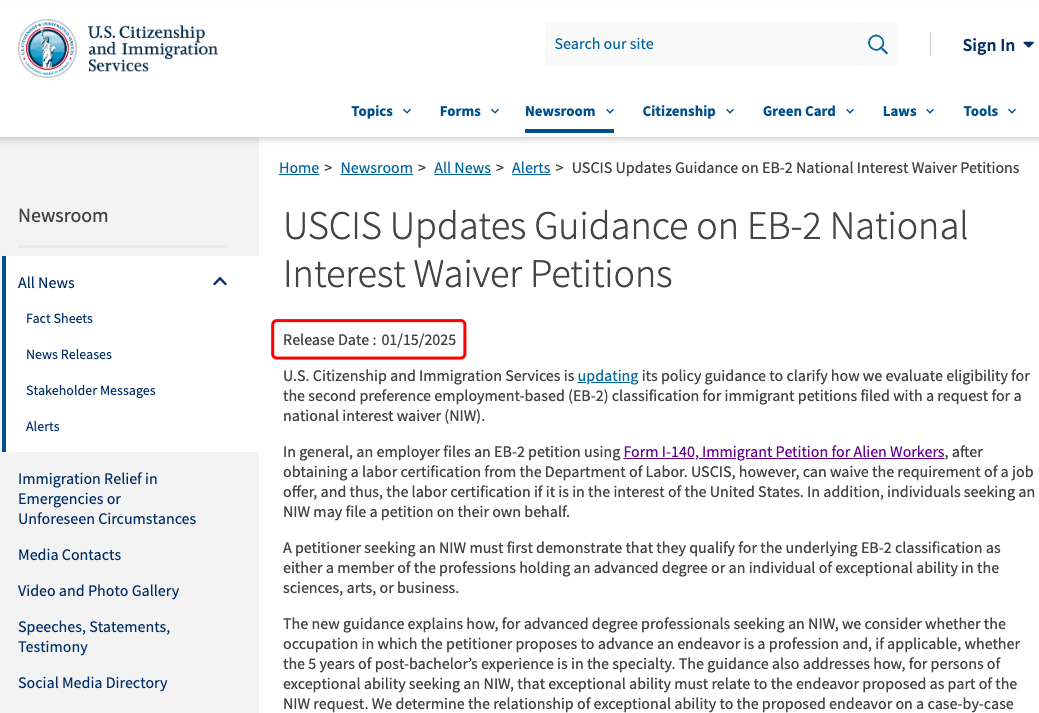Click the U.S. Citizenship and Immigration Services wordmark

pos(153,49)
